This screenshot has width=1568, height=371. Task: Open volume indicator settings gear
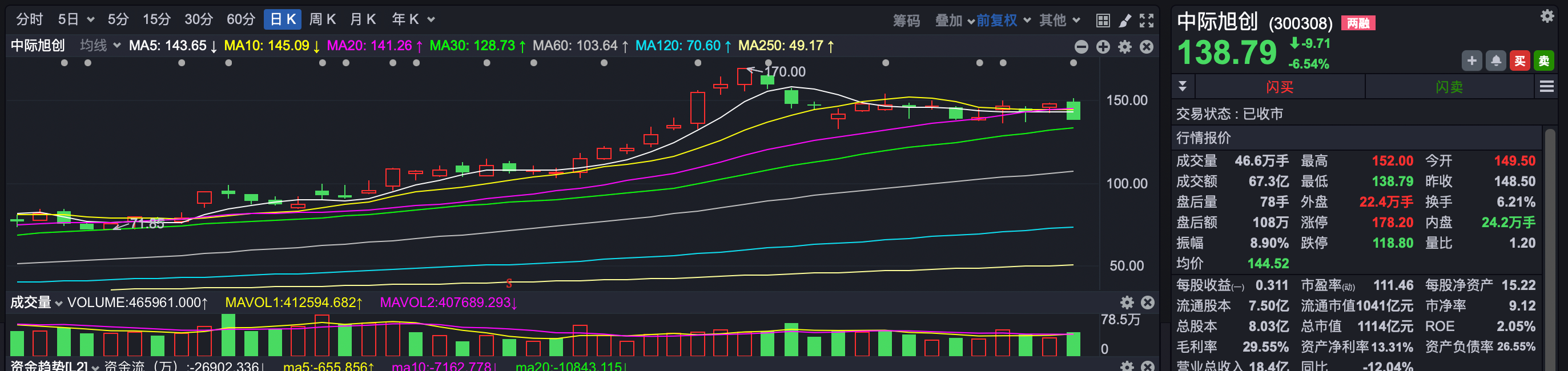(1127, 303)
